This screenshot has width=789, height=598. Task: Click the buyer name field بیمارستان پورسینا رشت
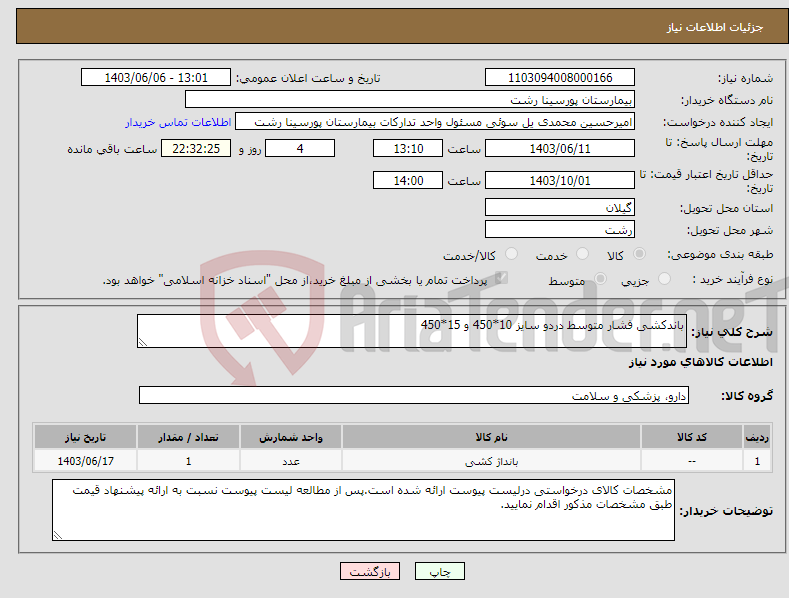pyautogui.click(x=410, y=99)
